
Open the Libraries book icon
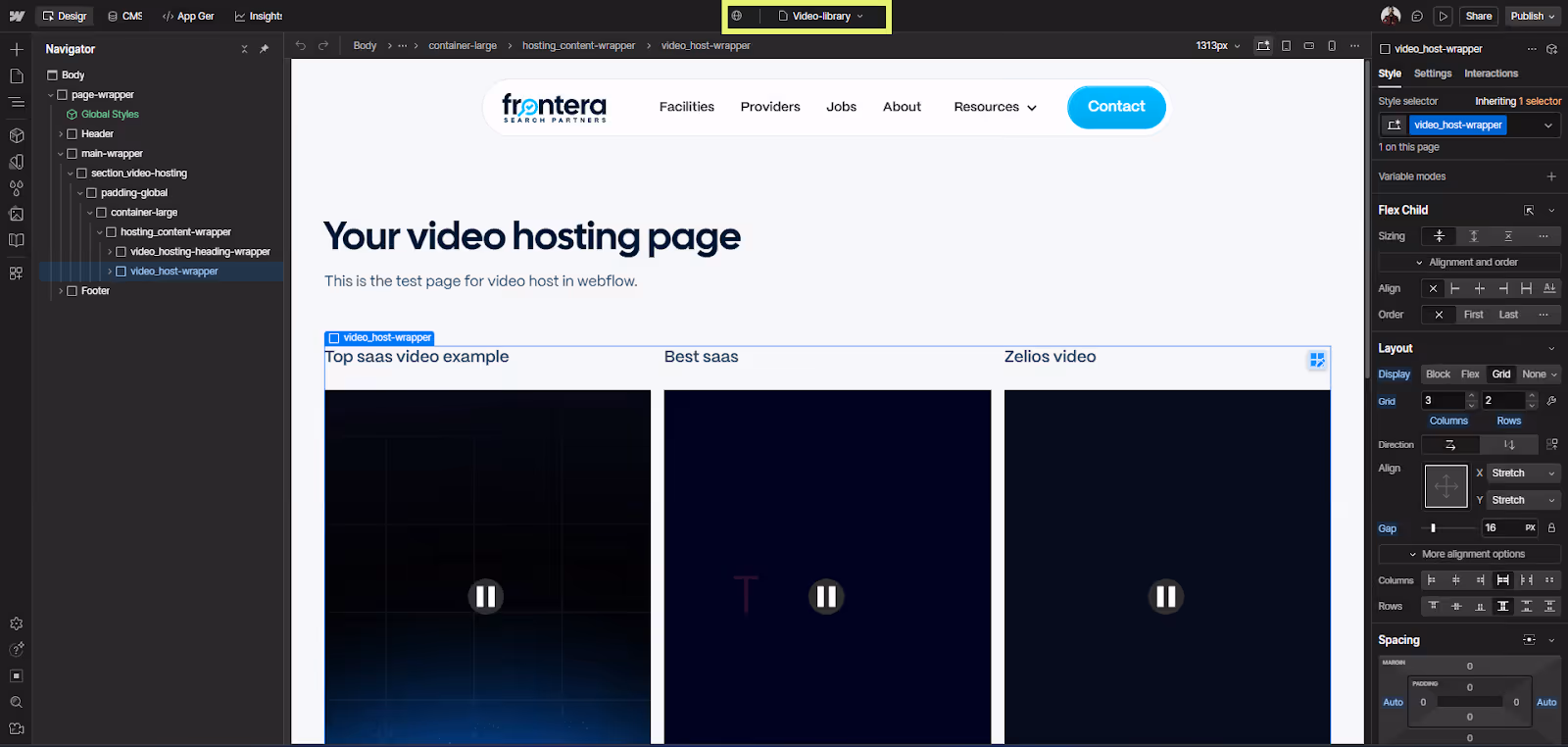pos(16,240)
